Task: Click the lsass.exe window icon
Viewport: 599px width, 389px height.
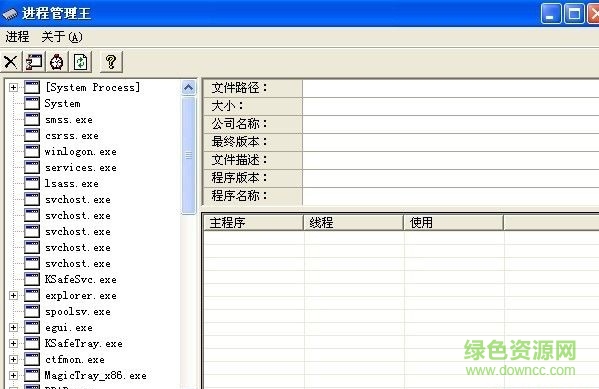Action: [x=32, y=183]
